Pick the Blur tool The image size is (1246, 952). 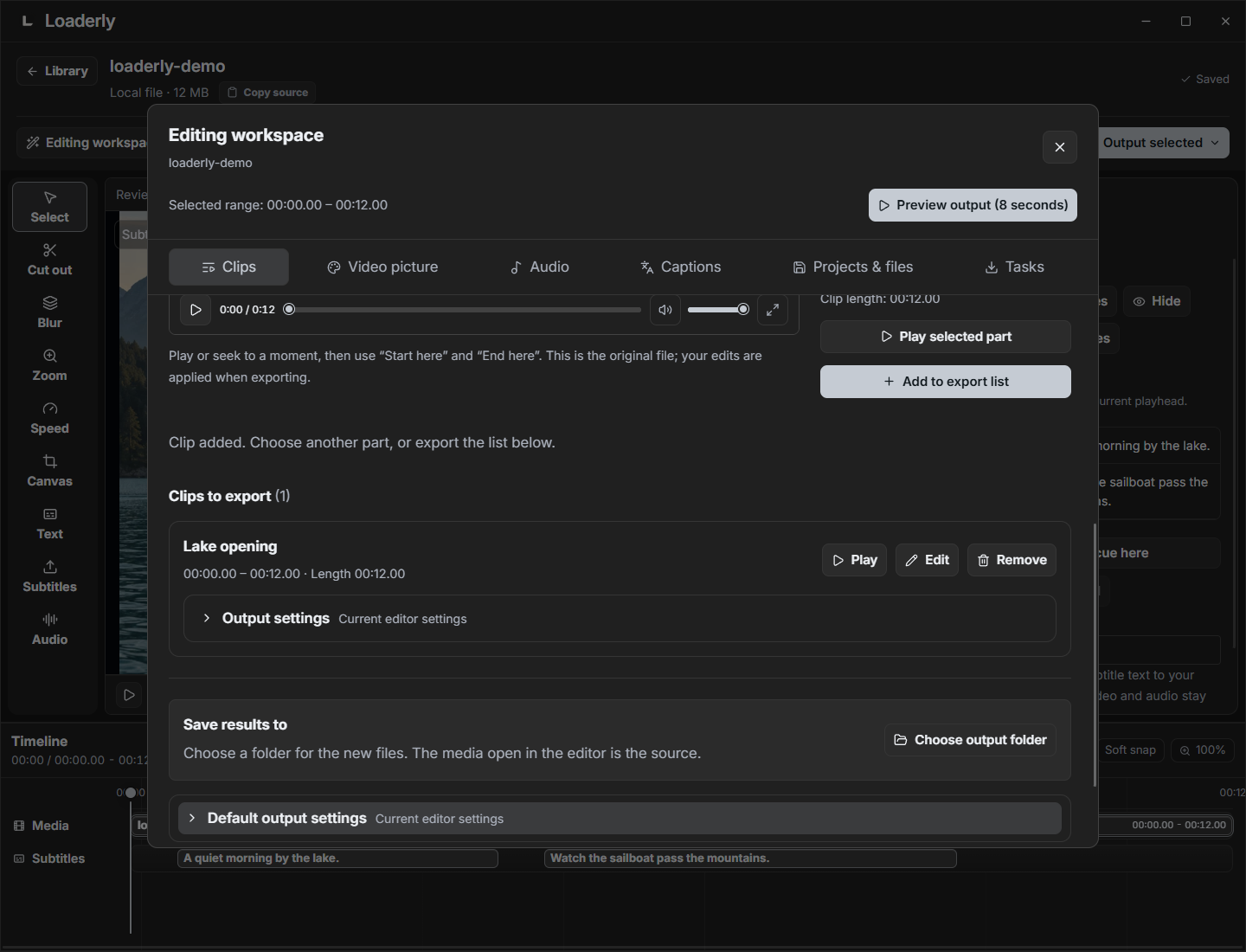49,312
